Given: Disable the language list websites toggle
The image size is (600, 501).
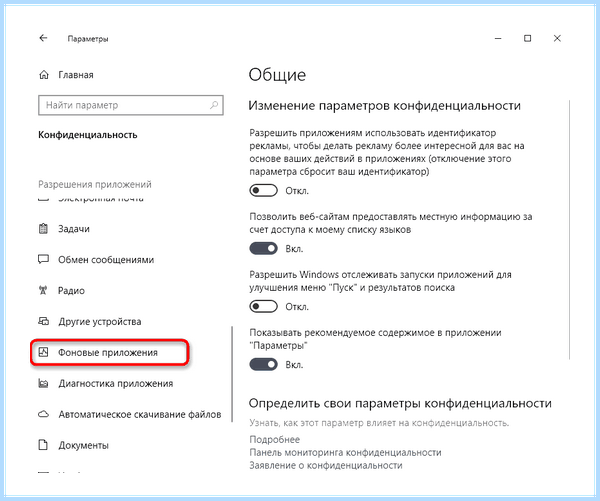Looking at the screenshot, I should (263, 248).
